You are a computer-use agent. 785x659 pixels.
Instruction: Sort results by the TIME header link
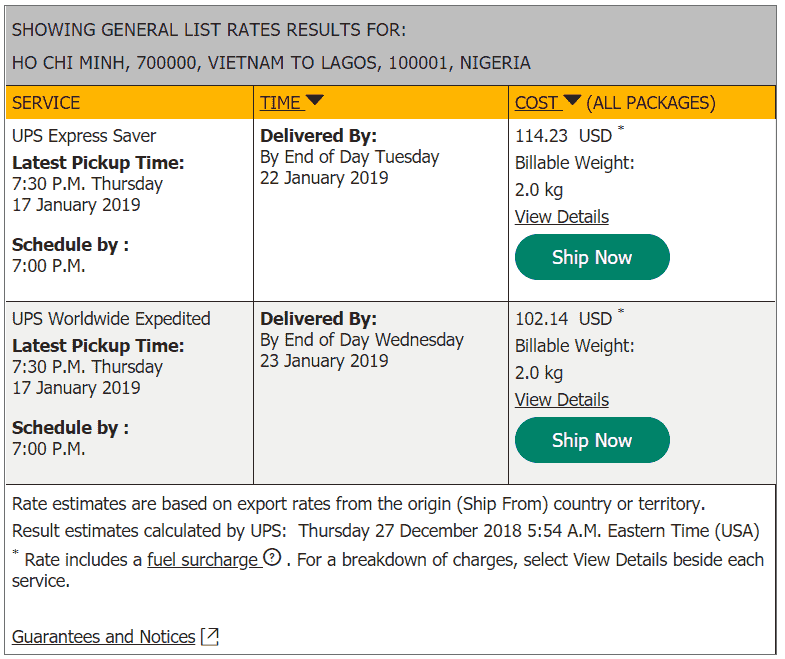pyautogui.click(x=281, y=103)
